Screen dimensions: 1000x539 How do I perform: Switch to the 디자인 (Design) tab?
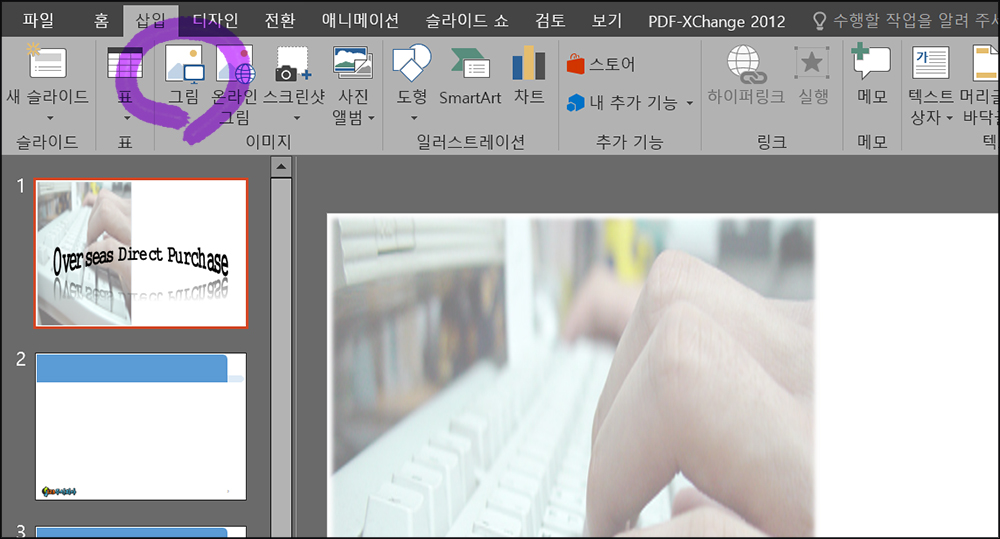click(216, 20)
